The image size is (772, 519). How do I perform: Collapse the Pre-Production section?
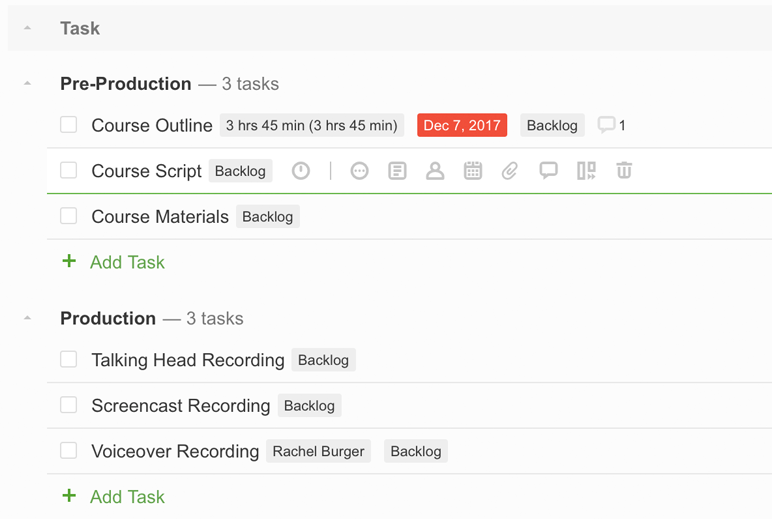coord(28,84)
